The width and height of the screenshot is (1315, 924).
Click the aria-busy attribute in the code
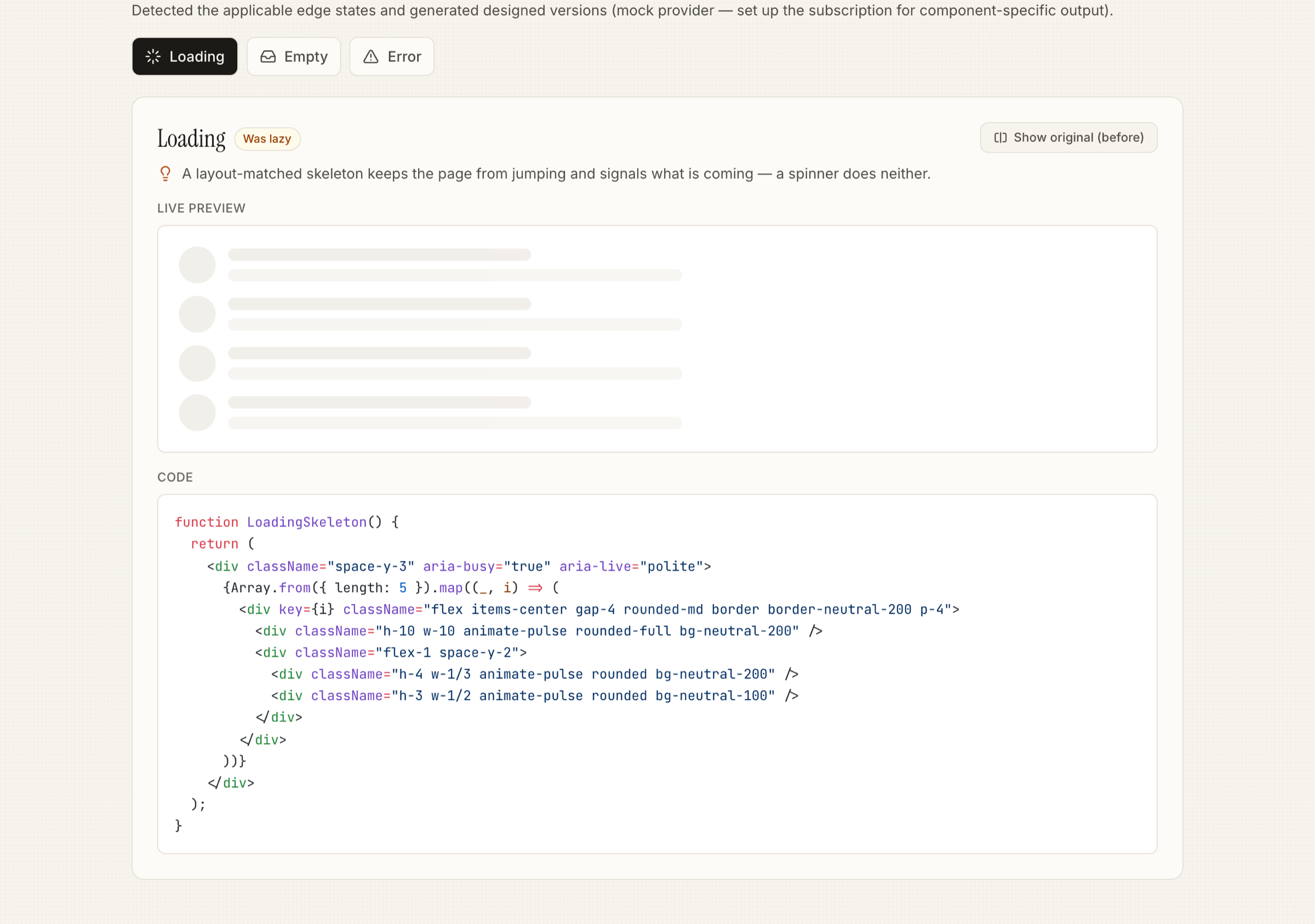tap(459, 566)
